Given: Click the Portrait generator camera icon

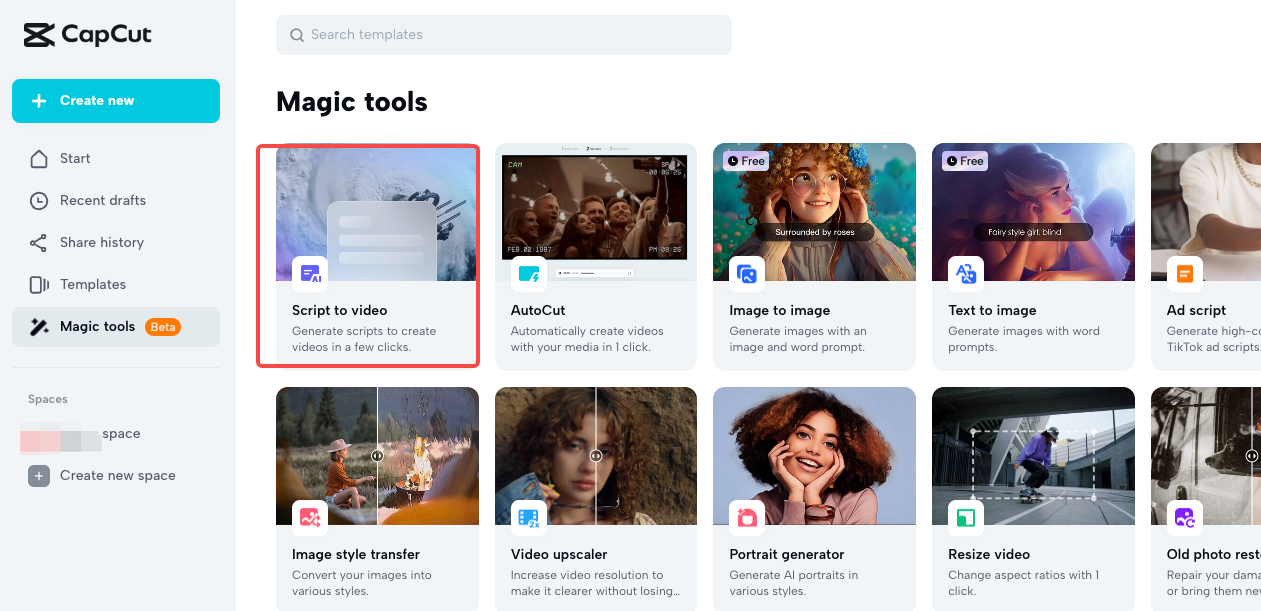Looking at the screenshot, I should [x=747, y=517].
